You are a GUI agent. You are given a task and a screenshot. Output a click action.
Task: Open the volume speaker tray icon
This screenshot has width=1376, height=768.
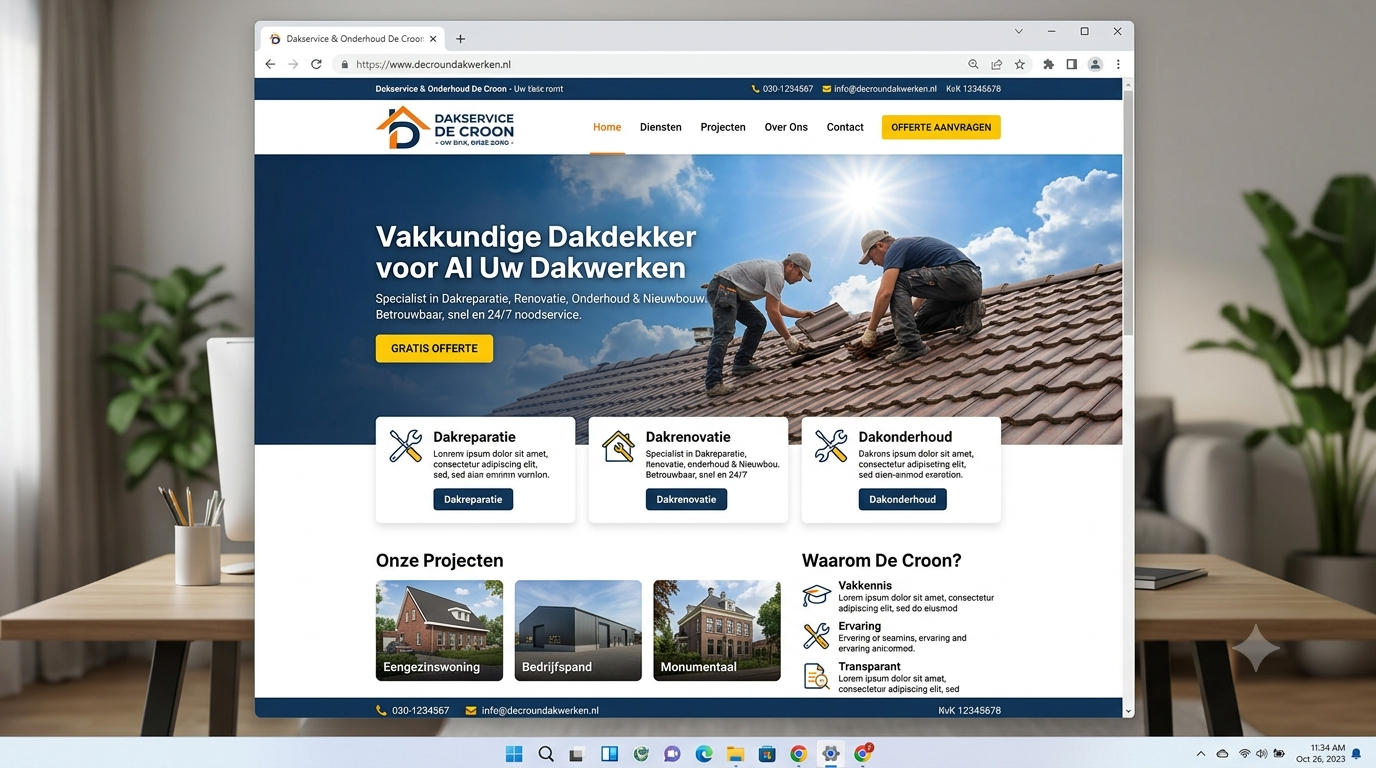[x=1262, y=753]
